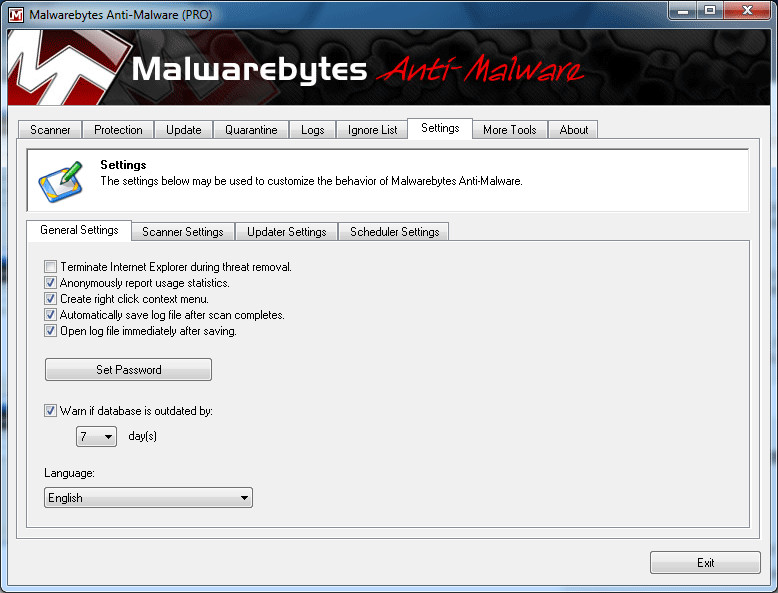The width and height of the screenshot is (778, 593).
Task: Switch to Scanner Settings sub-tab
Action: pos(183,232)
